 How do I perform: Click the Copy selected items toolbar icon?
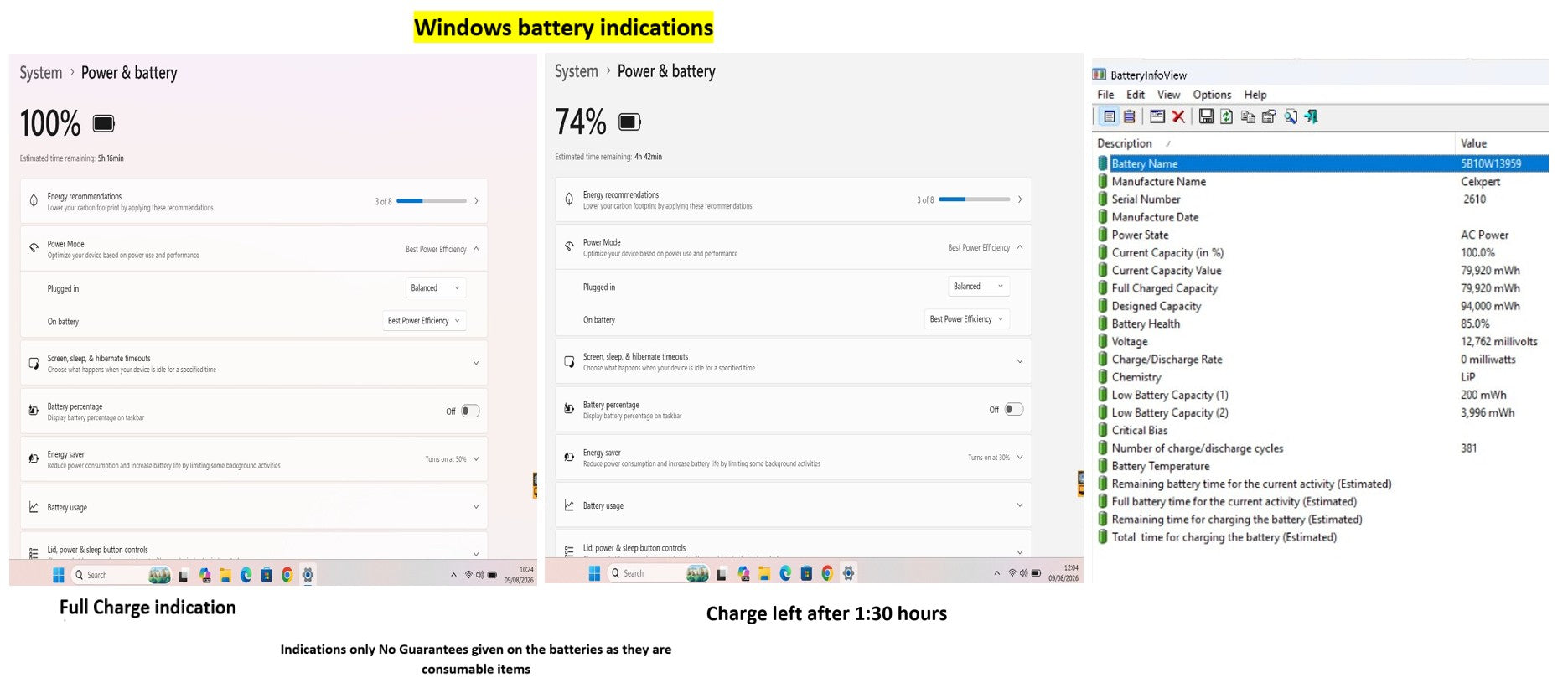pyautogui.click(x=1248, y=117)
